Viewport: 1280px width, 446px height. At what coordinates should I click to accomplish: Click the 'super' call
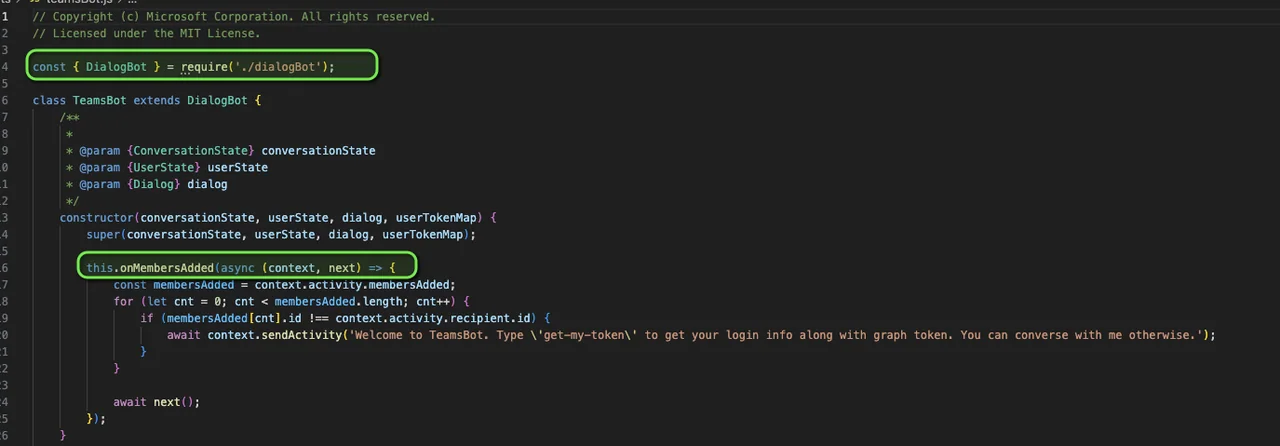click(x=103, y=234)
